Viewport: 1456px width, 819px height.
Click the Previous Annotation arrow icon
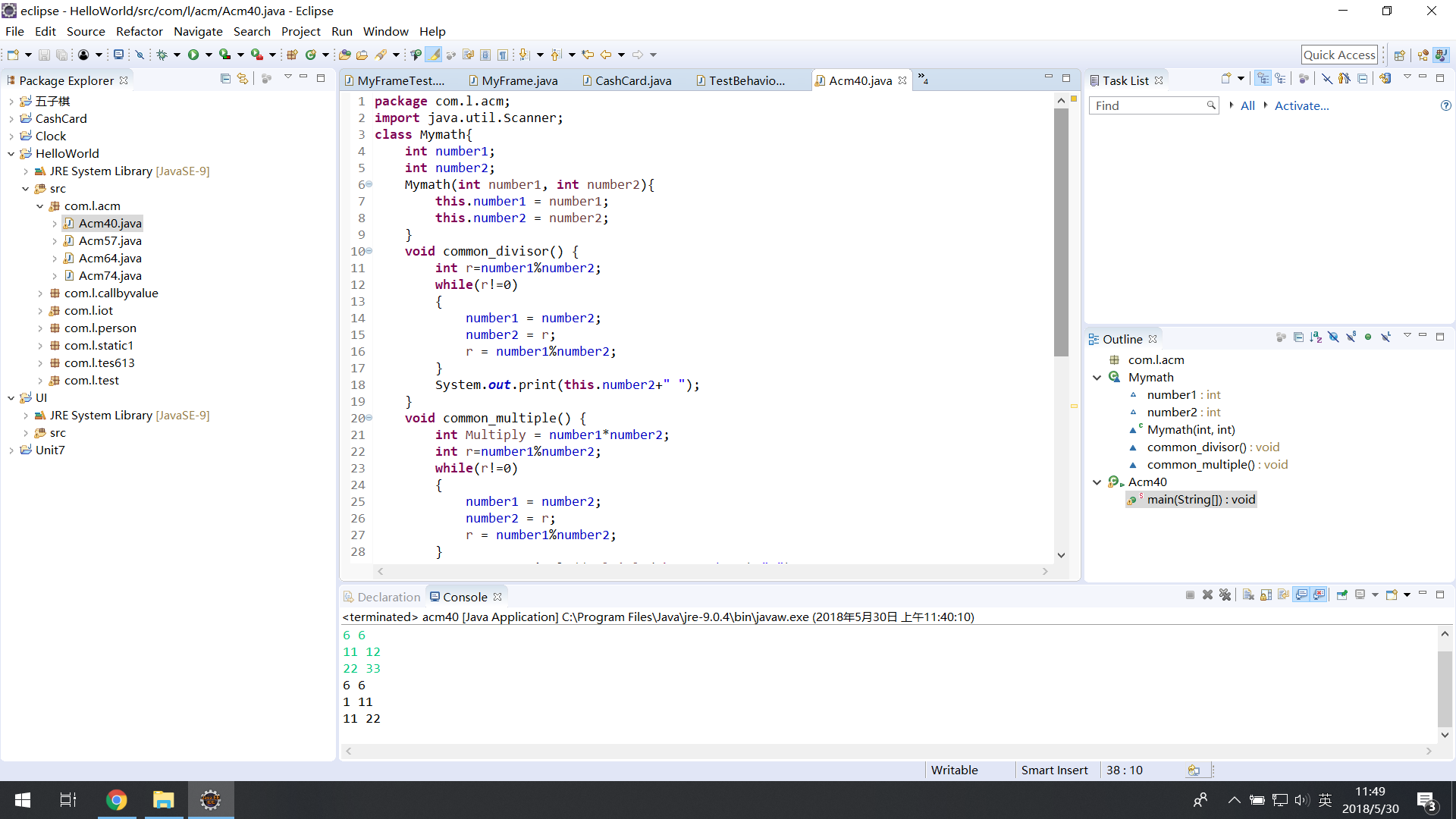click(556, 55)
